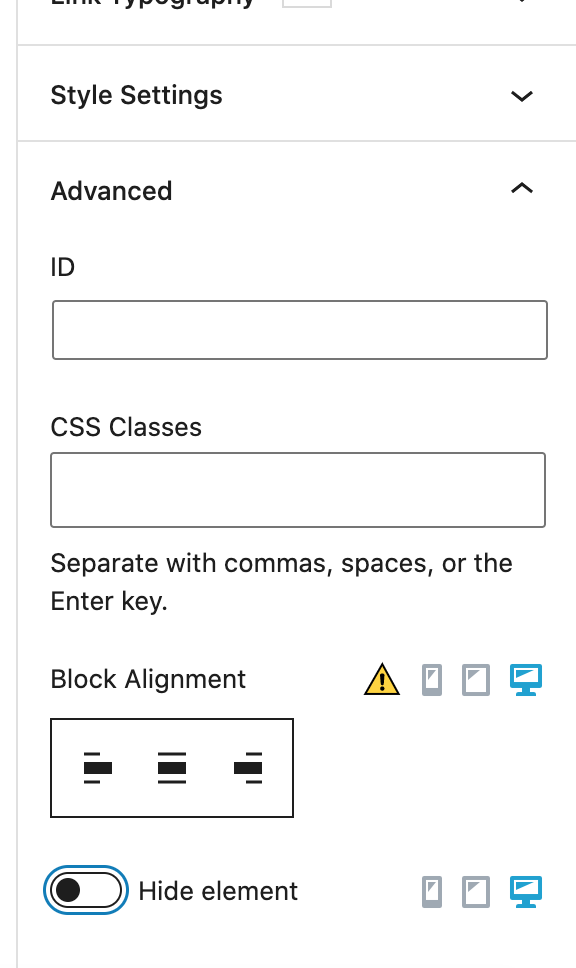Click the Advanced panel title
This screenshot has height=968, width=576.
click(x=111, y=191)
